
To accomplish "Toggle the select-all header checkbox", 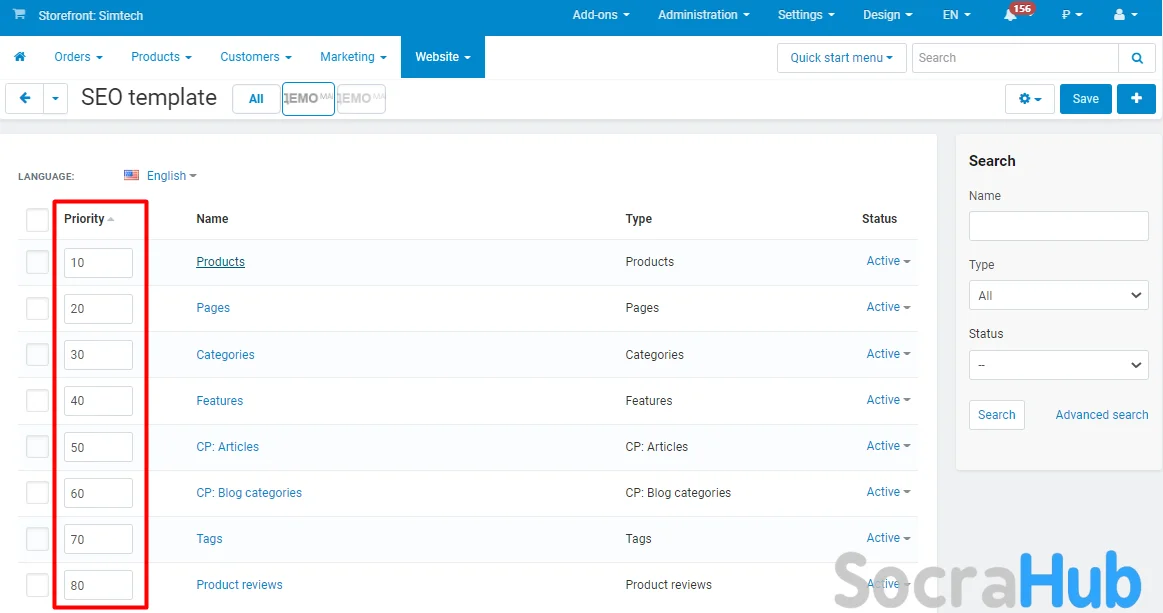I will click(x=37, y=219).
